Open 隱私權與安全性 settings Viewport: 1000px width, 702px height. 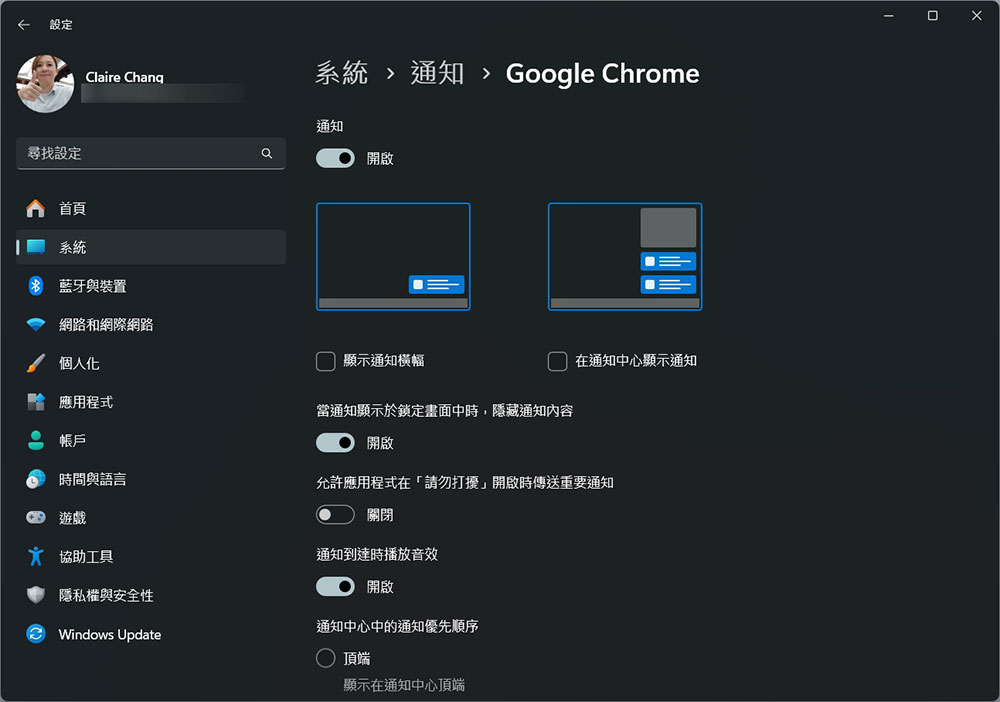151,596
